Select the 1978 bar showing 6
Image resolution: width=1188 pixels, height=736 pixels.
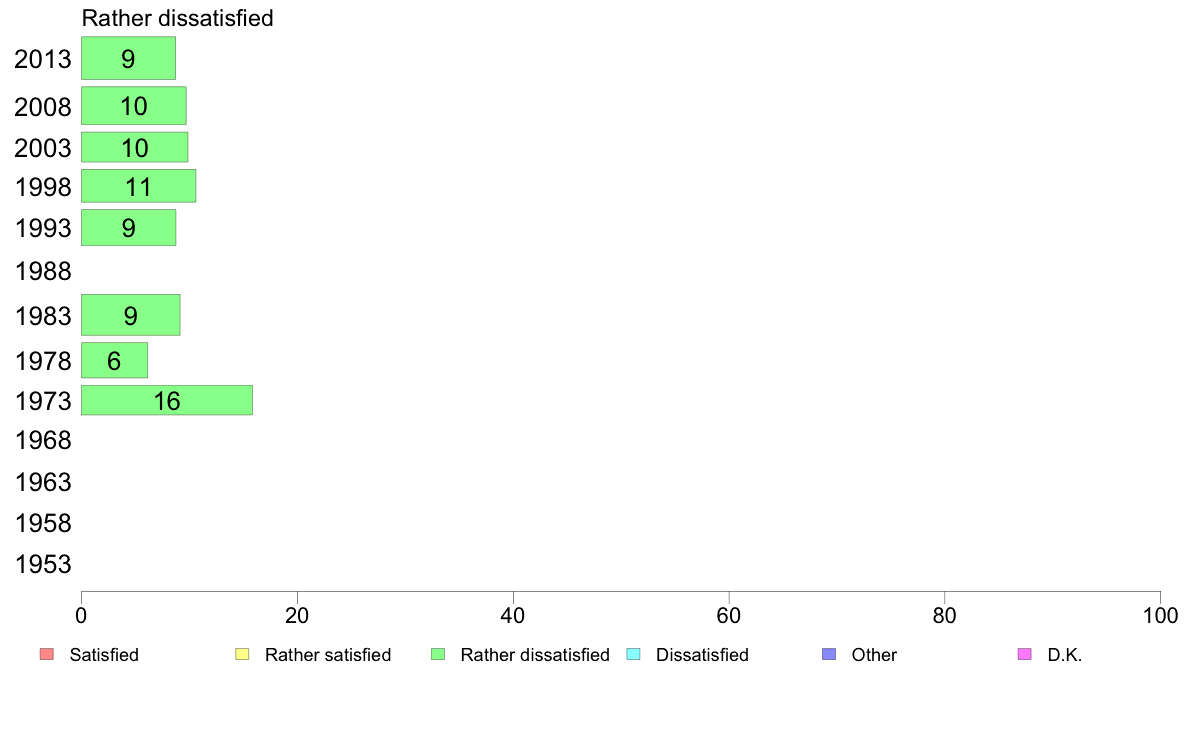tap(114, 360)
